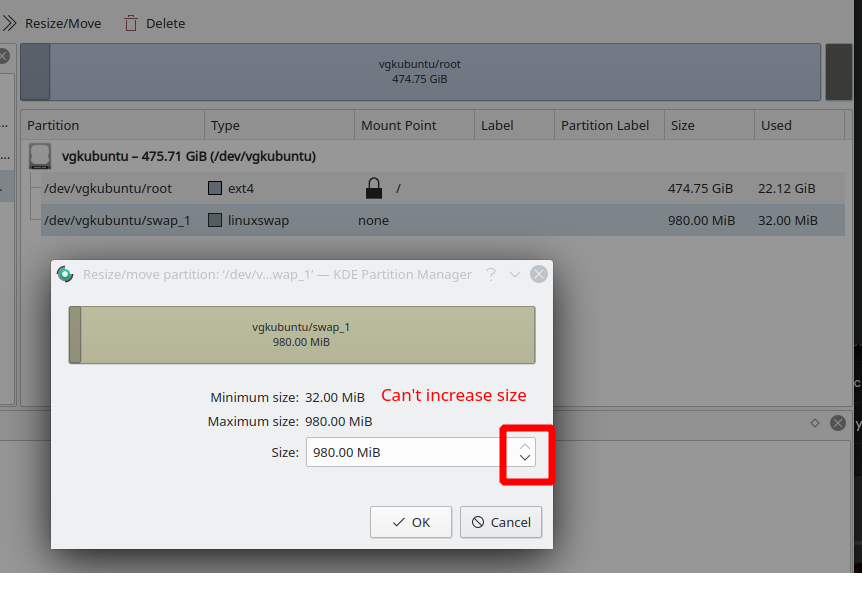The width and height of the screenshot is (862, 600).
Task: Select the vgkubuntu – 475.71 GiB row
Action: (x=436, y=156)
